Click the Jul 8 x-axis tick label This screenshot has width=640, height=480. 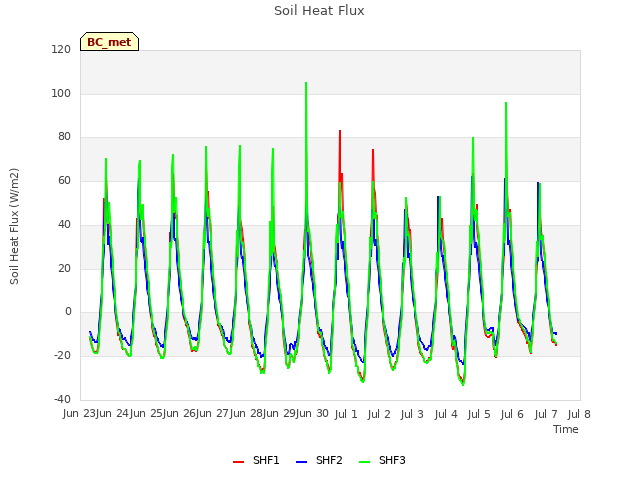(x=579, y=414)
